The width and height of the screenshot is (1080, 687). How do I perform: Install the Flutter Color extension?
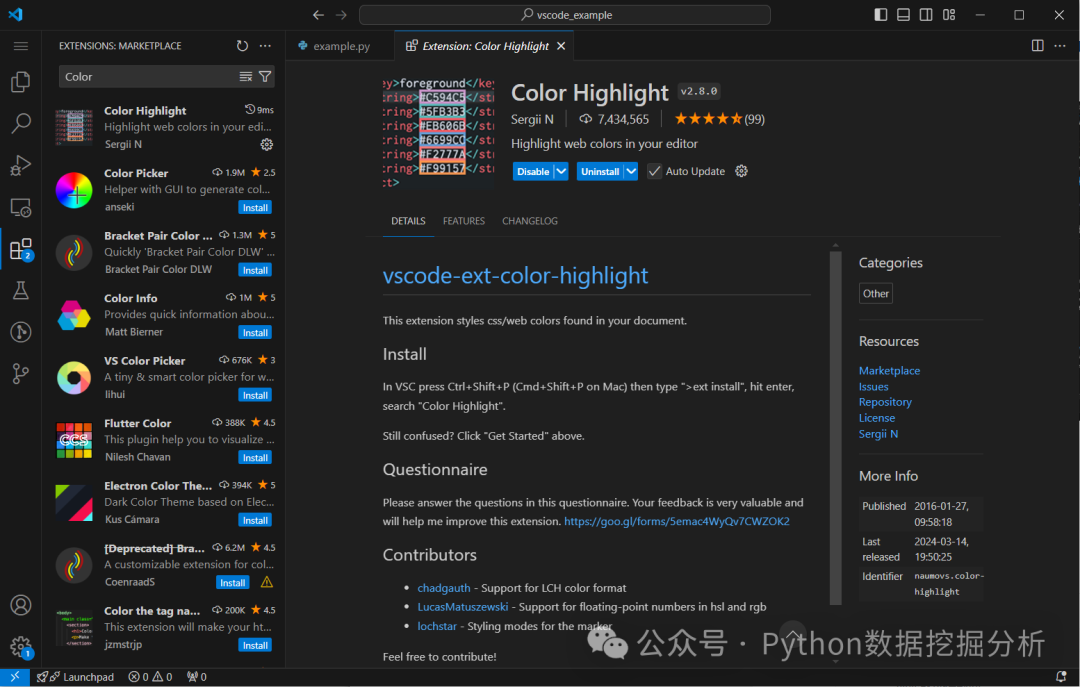[x=255, y=458]
